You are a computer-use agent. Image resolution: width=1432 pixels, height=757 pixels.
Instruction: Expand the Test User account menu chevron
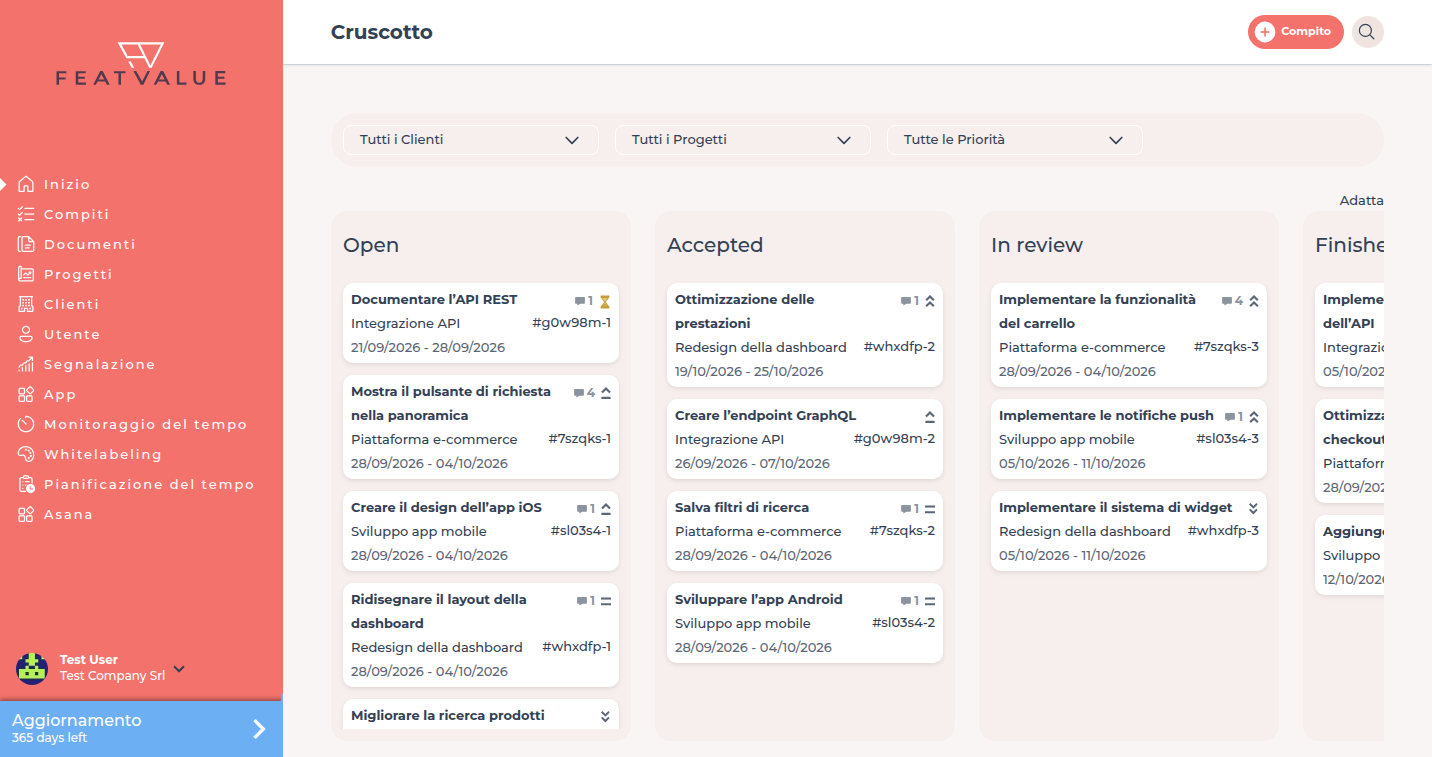click(179, 668)
